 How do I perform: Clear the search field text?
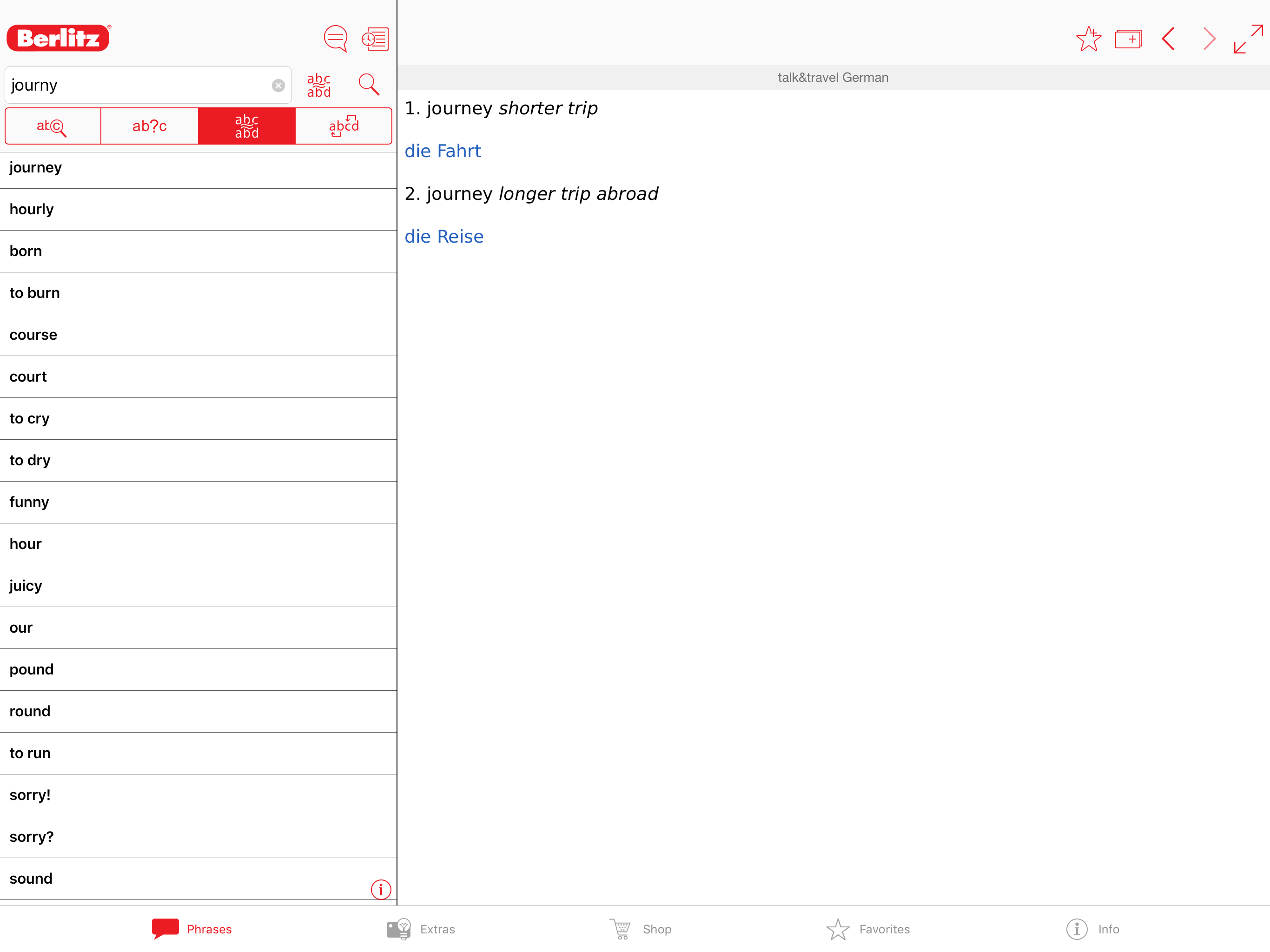(278, 86)
